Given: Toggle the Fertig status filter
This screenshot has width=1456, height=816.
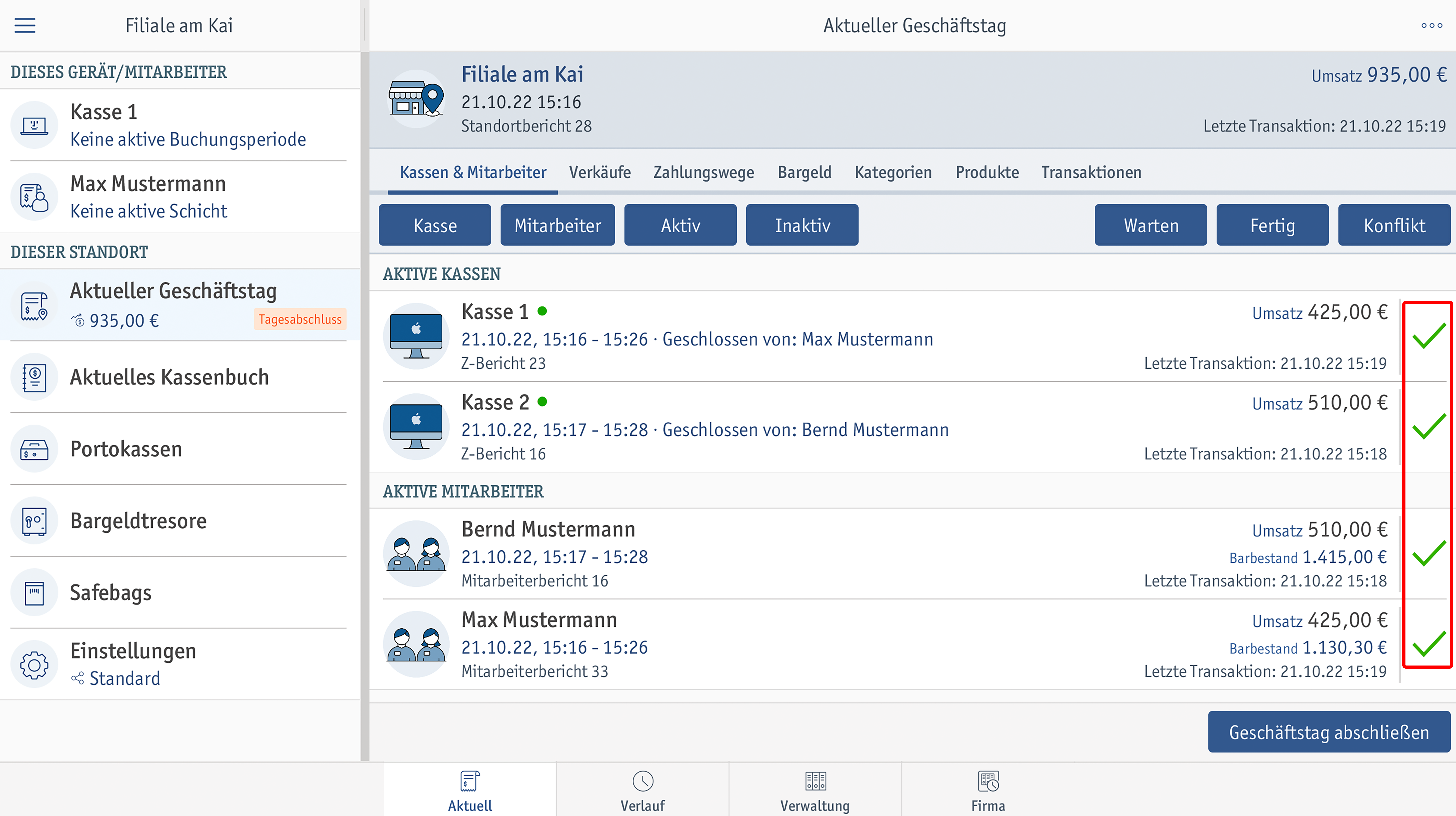Looking at the screenshot, I should pyautogui.click(x=1272, y=225).
